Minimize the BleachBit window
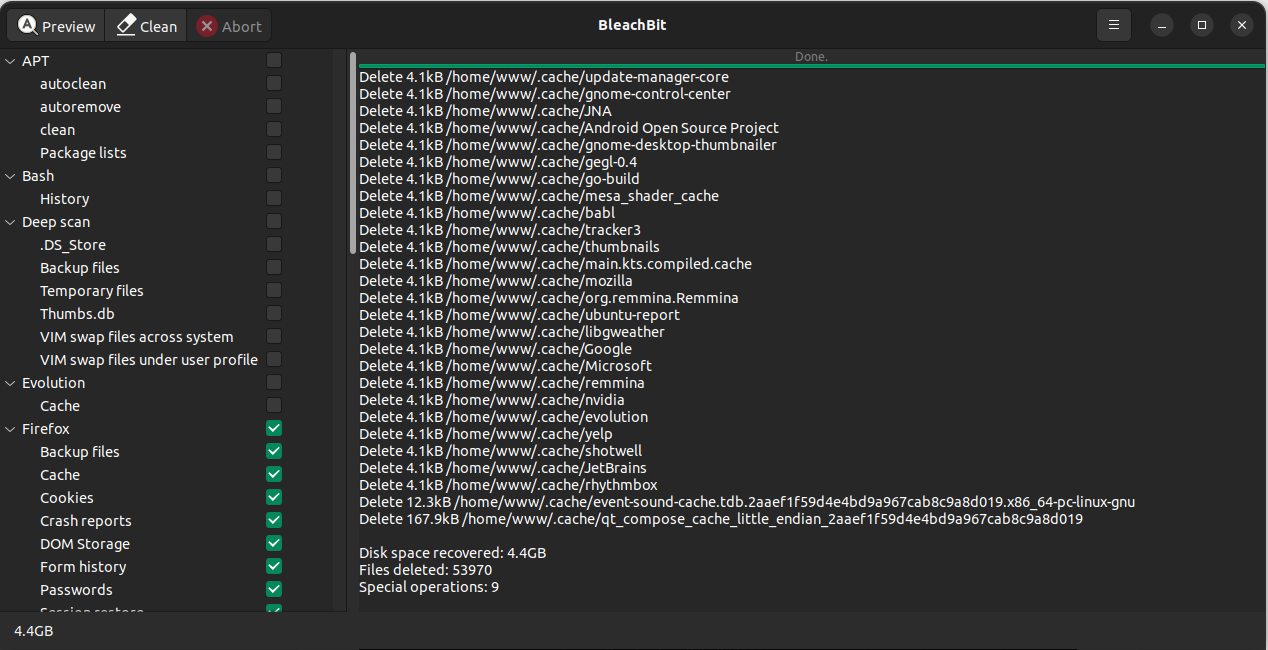The image size is (1268, 650). 1161,25
